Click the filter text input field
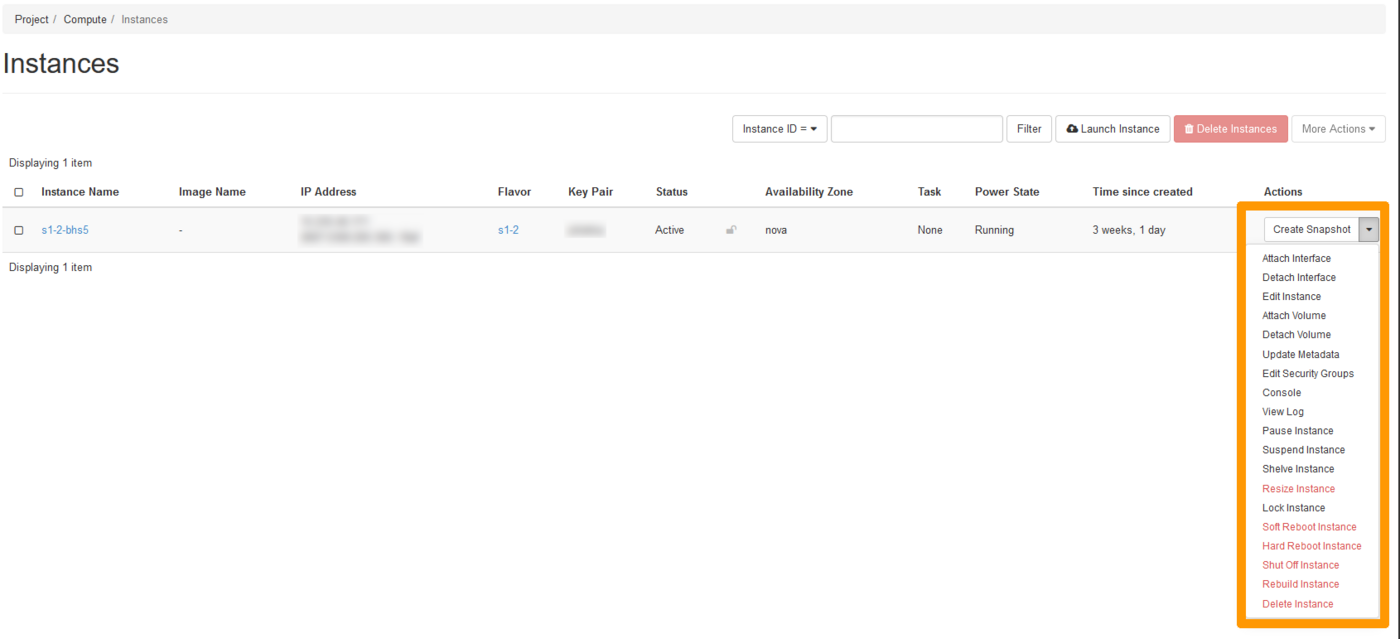Screen dimensions: 1400x639 click(x=916, y=129)
